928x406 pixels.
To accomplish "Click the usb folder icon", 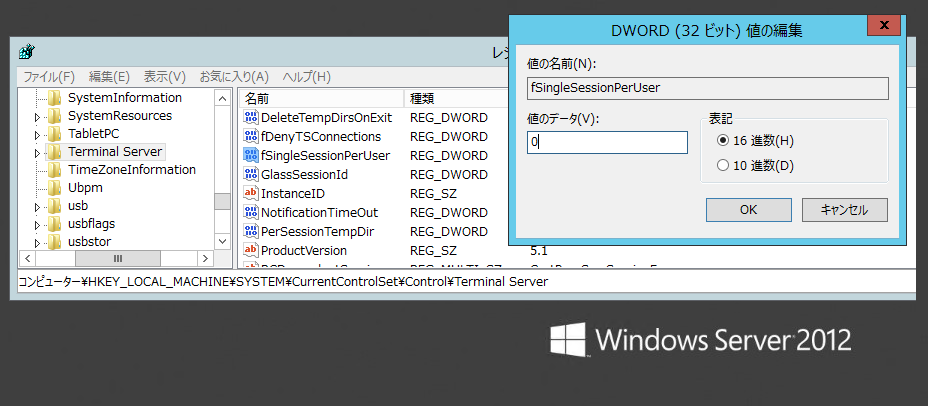I will tap(54, 206).
